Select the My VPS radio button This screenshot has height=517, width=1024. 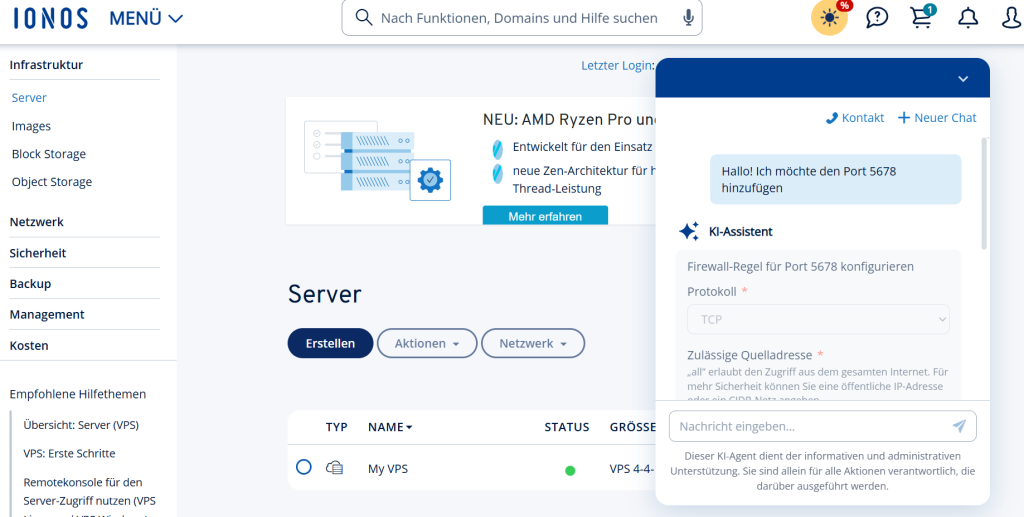[304, 467]
